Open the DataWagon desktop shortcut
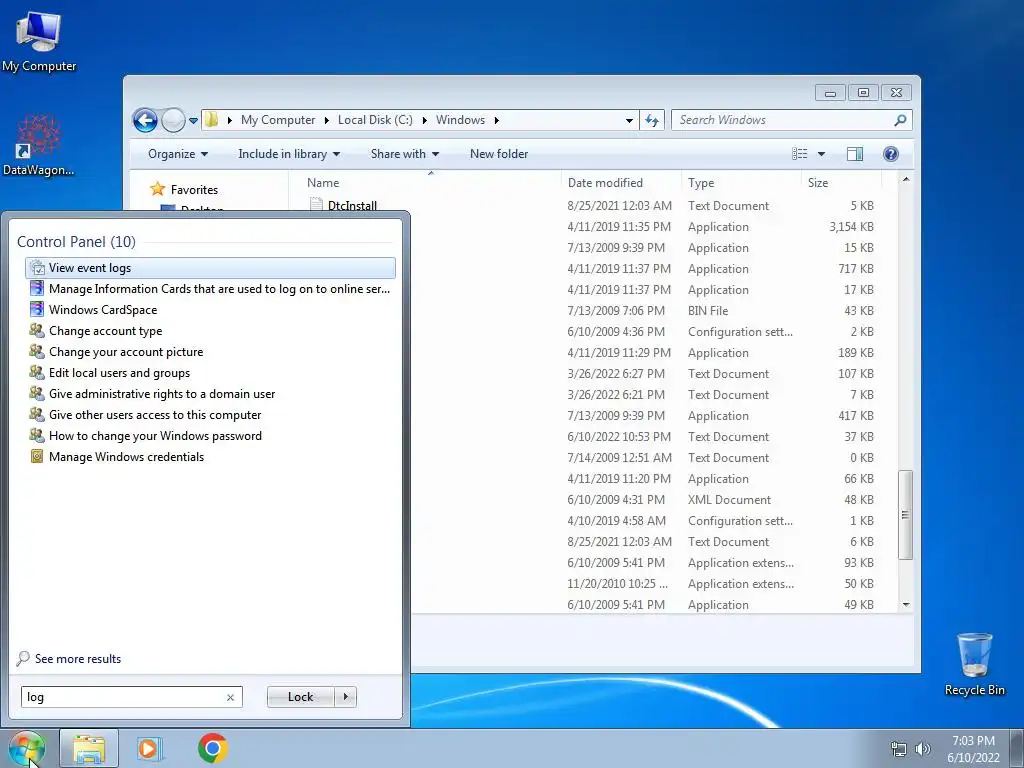 38,145
